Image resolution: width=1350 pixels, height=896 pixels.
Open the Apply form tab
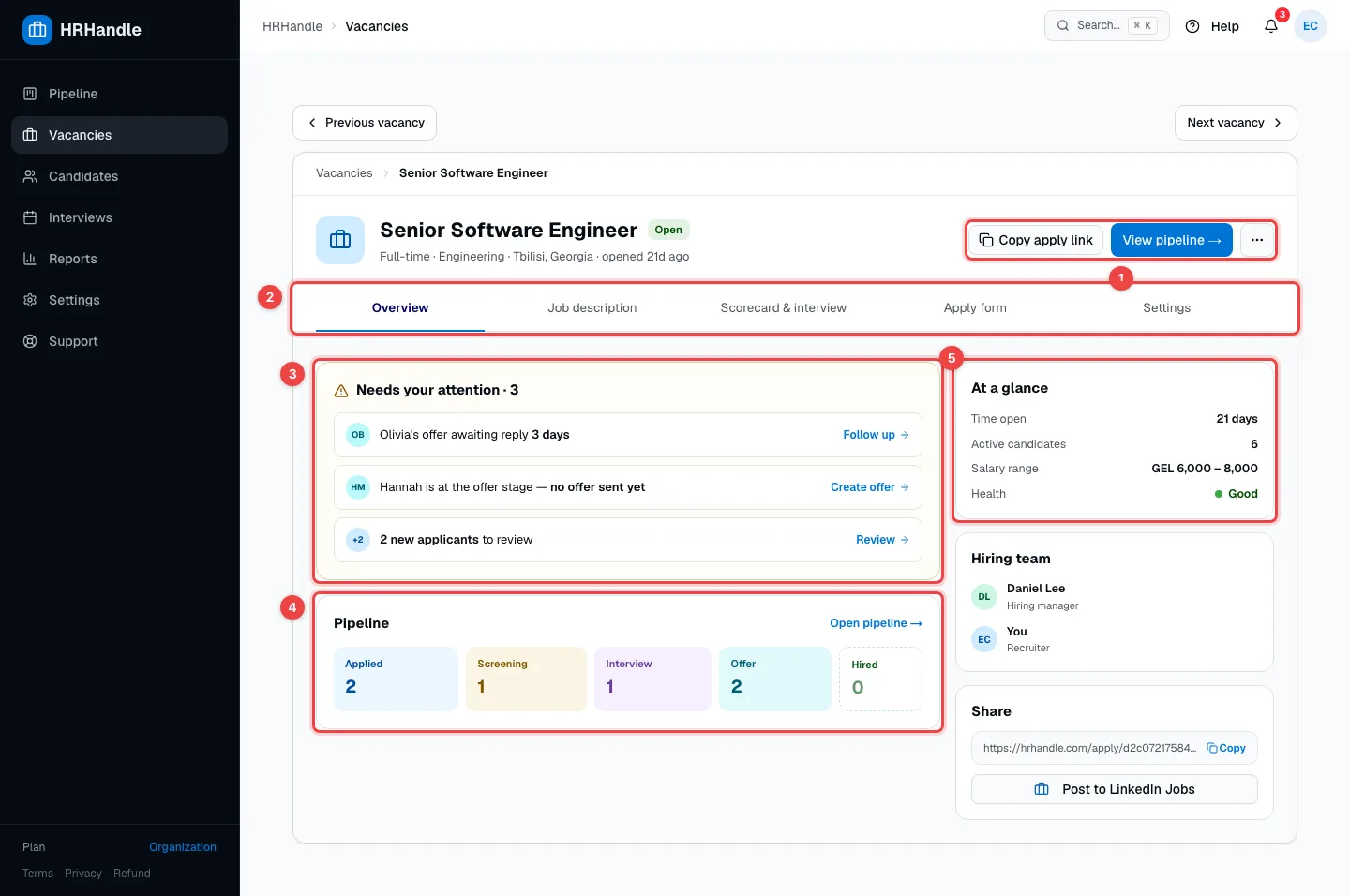point(975,307)
